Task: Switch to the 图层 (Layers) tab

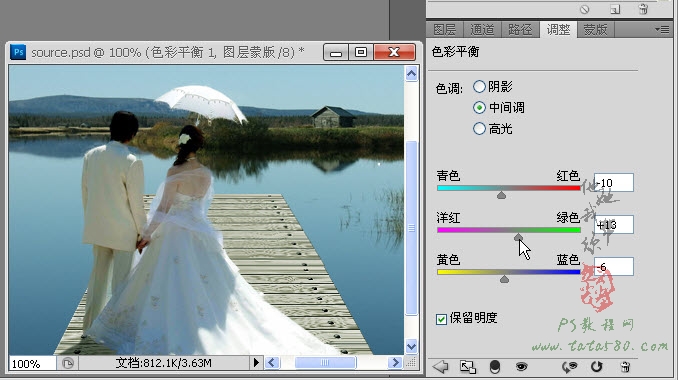Action: pyautogui.click(x=445, y=29)
